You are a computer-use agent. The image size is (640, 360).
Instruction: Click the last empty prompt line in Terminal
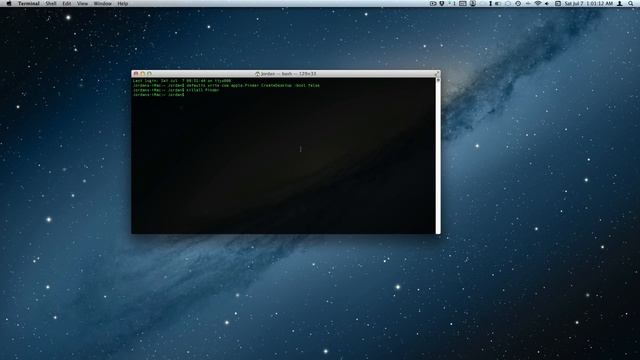(159, 95)
